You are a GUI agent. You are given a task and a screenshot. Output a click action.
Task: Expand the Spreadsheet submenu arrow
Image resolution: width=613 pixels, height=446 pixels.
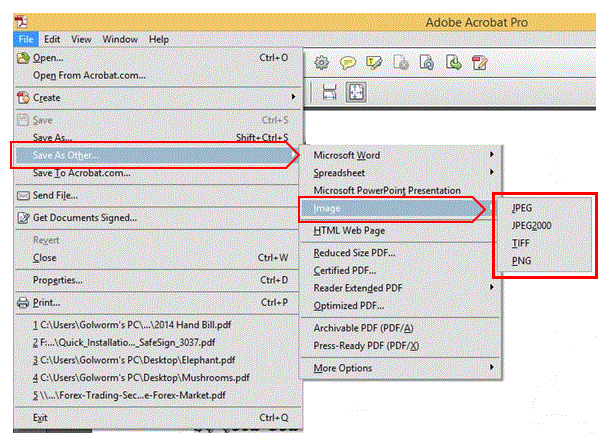pyautogui.click(x=492, y=172)
